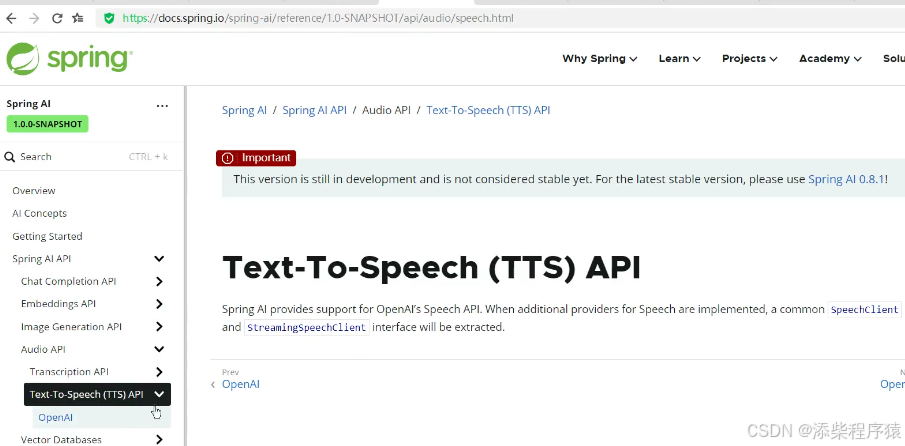Click the Important warning badge icon

tap(227, 158)
